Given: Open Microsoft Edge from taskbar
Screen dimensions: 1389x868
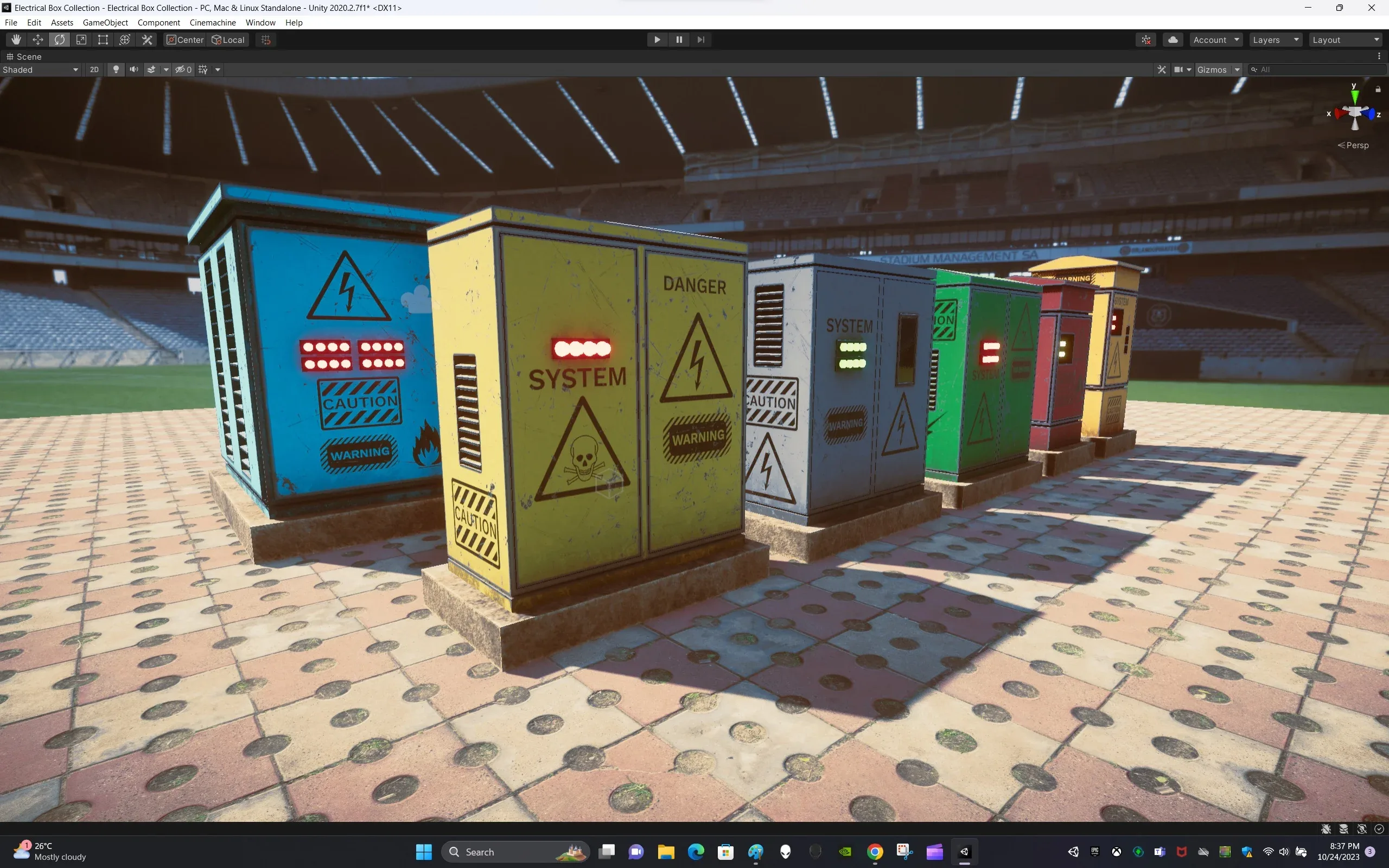Looking at the screenshot, I should 696,851.
